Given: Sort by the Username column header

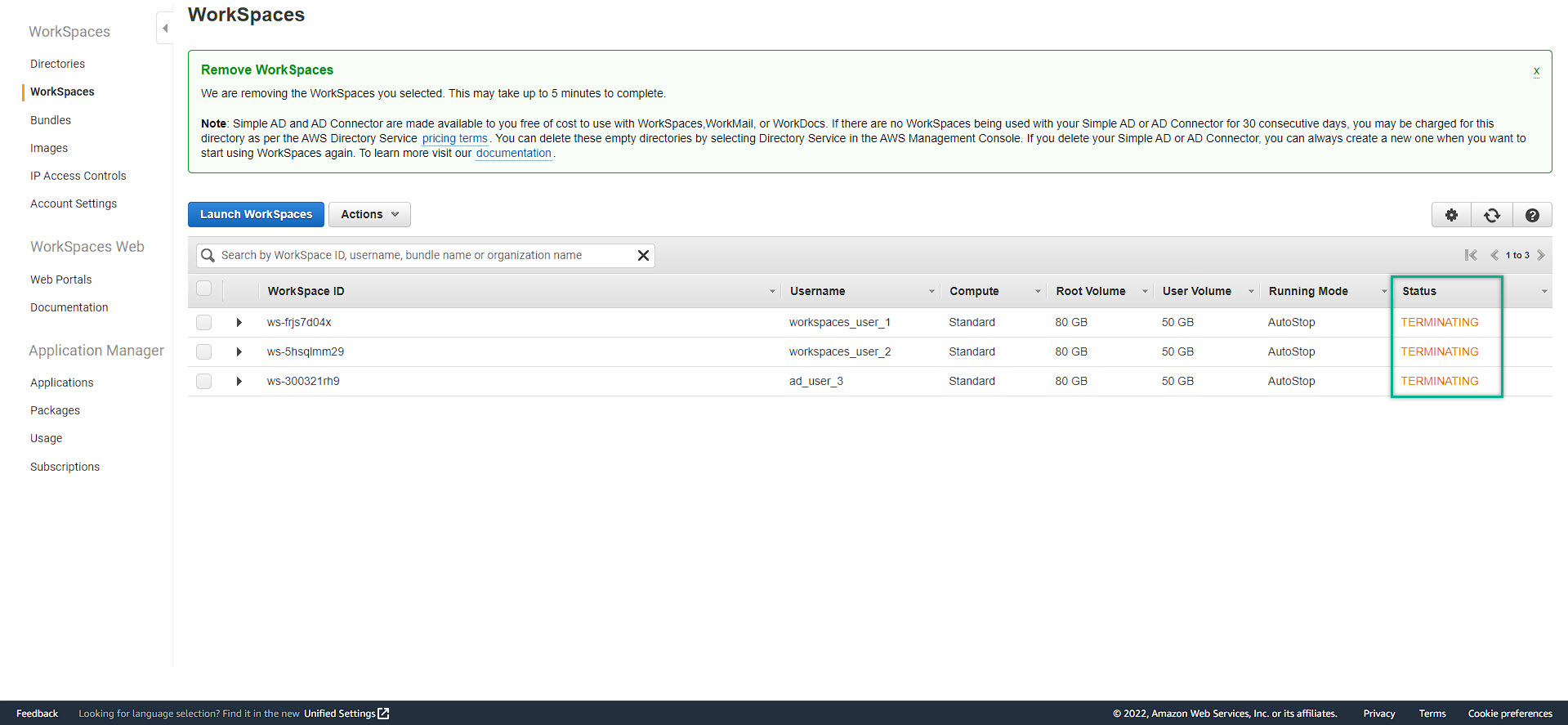Looking at the screenshot, I should (818, 292).
